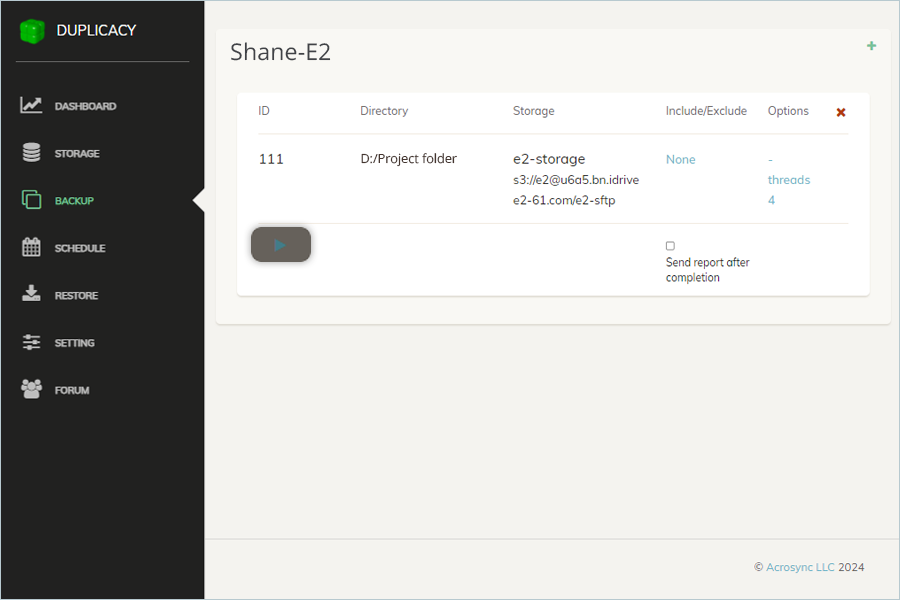Click the green Duplicacy cube logo
The image size is (900, 600).
pyautogui.click(x=32, y=31)
